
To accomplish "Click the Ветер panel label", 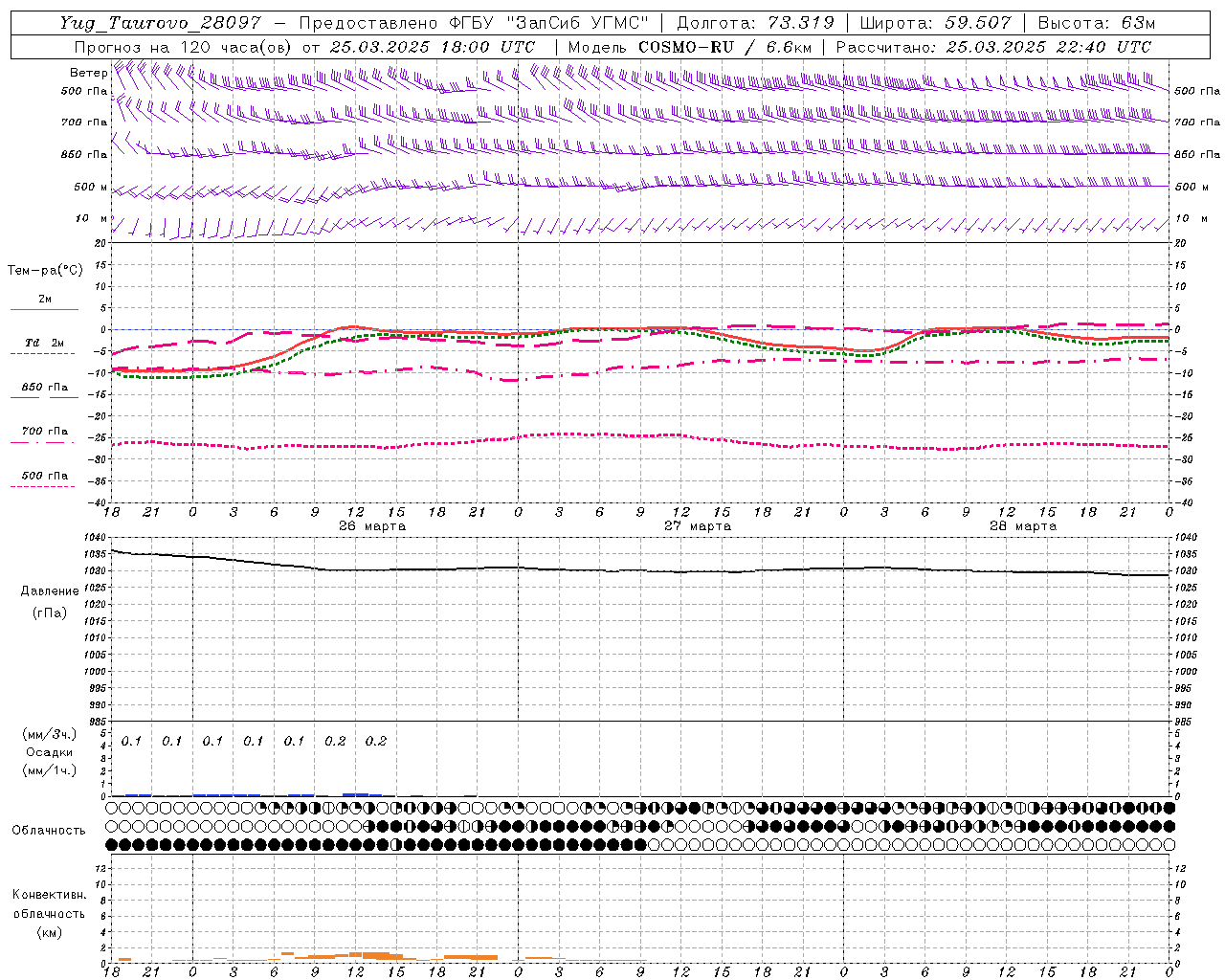I will 89,73.
